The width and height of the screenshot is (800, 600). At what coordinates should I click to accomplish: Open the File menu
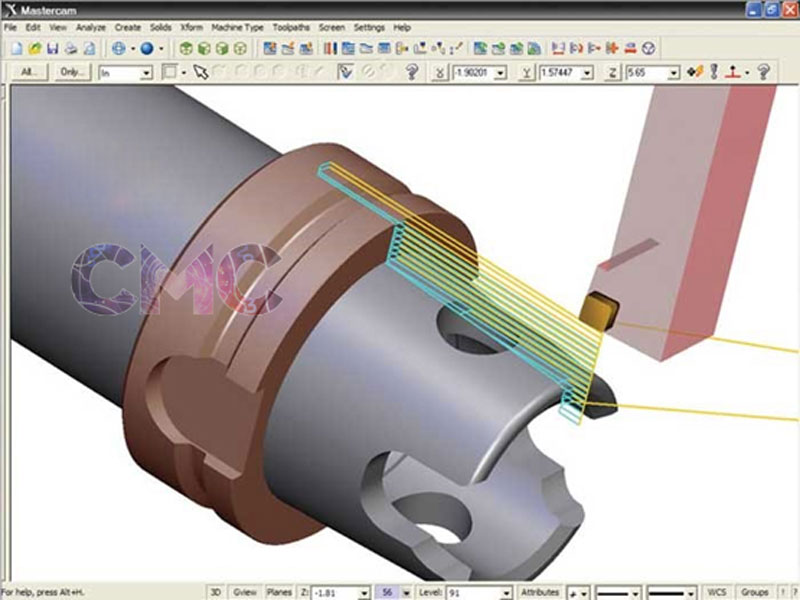pos(10,28)
